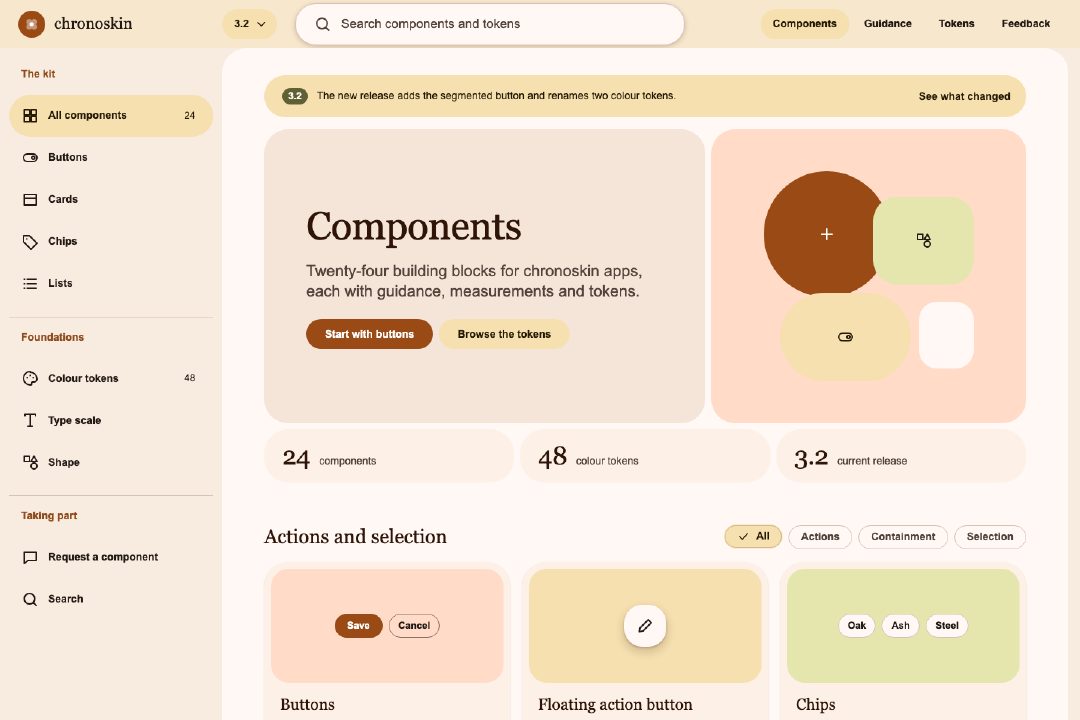This screenshot has height=720, width=1080.
Task: Click the shapes icon in green tile
Action: click(x=924, y=240)
